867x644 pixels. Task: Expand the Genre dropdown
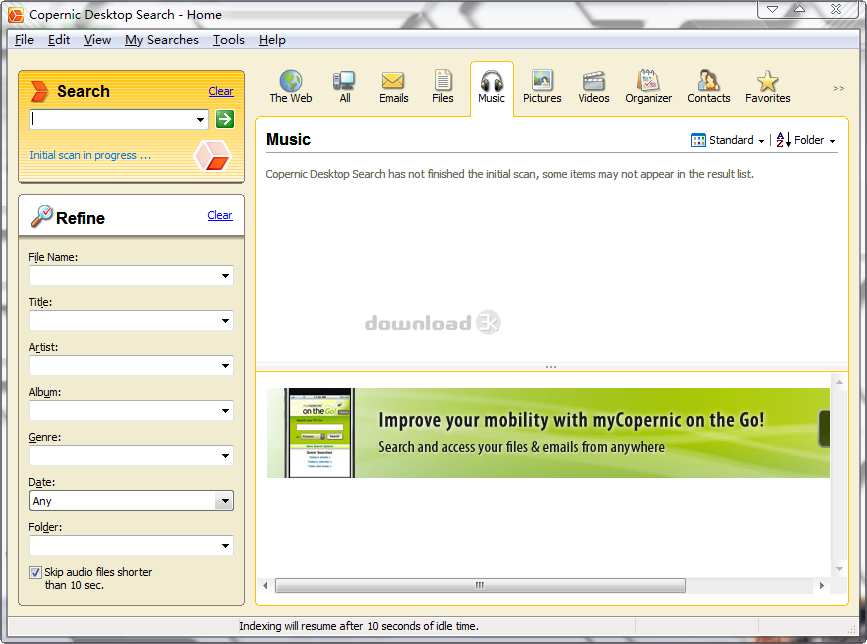pyautogui.click(x=225, y=456)
